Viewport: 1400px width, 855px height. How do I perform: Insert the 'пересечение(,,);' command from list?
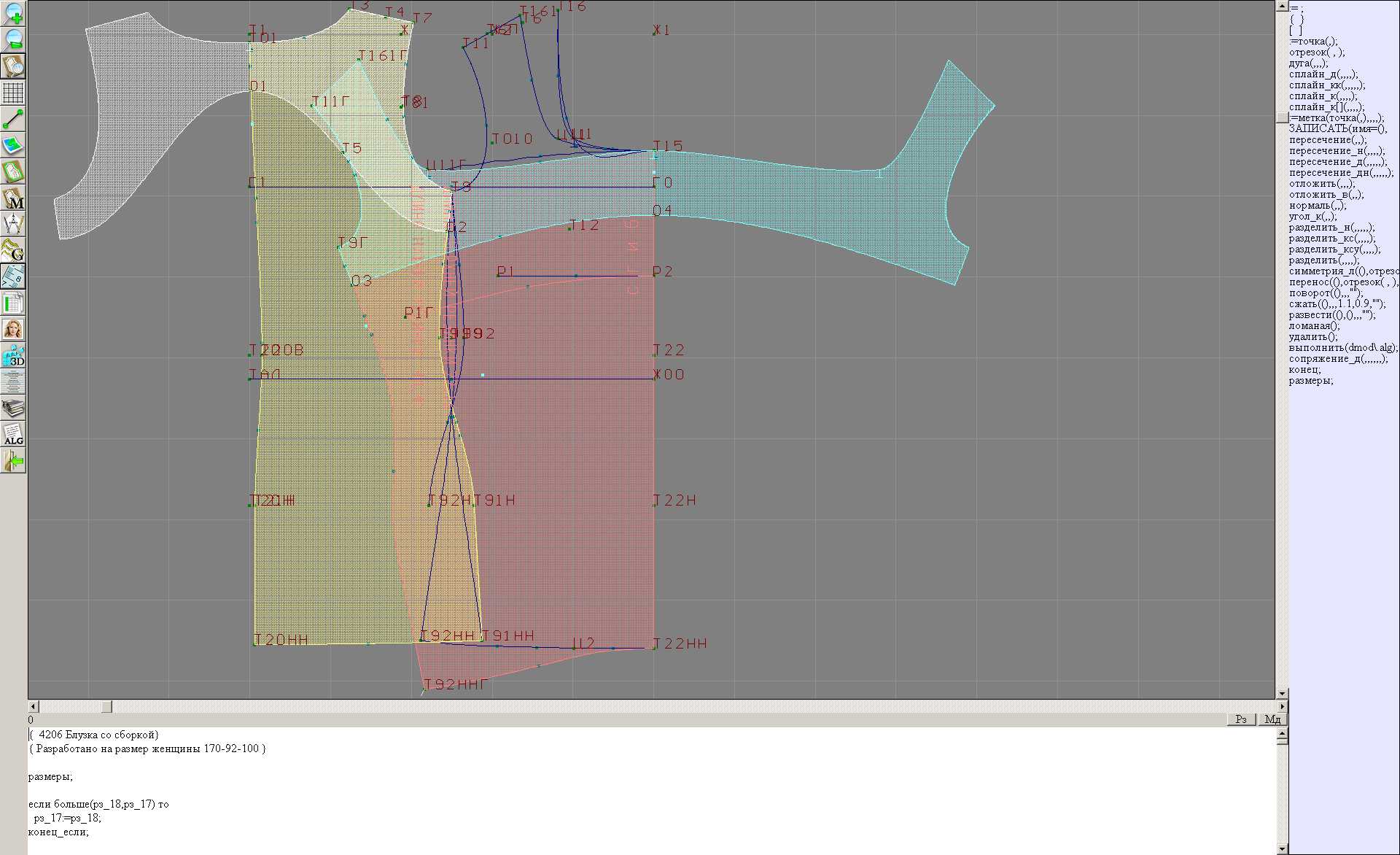[1327, 140]
